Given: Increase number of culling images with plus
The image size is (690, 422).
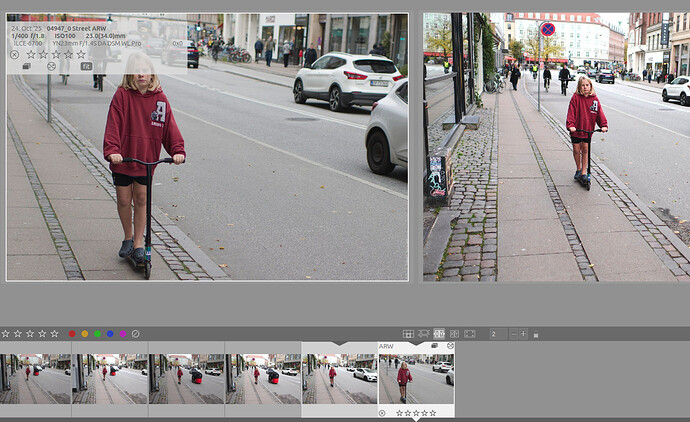Looking at the screenshot, I should pos(523,334).
